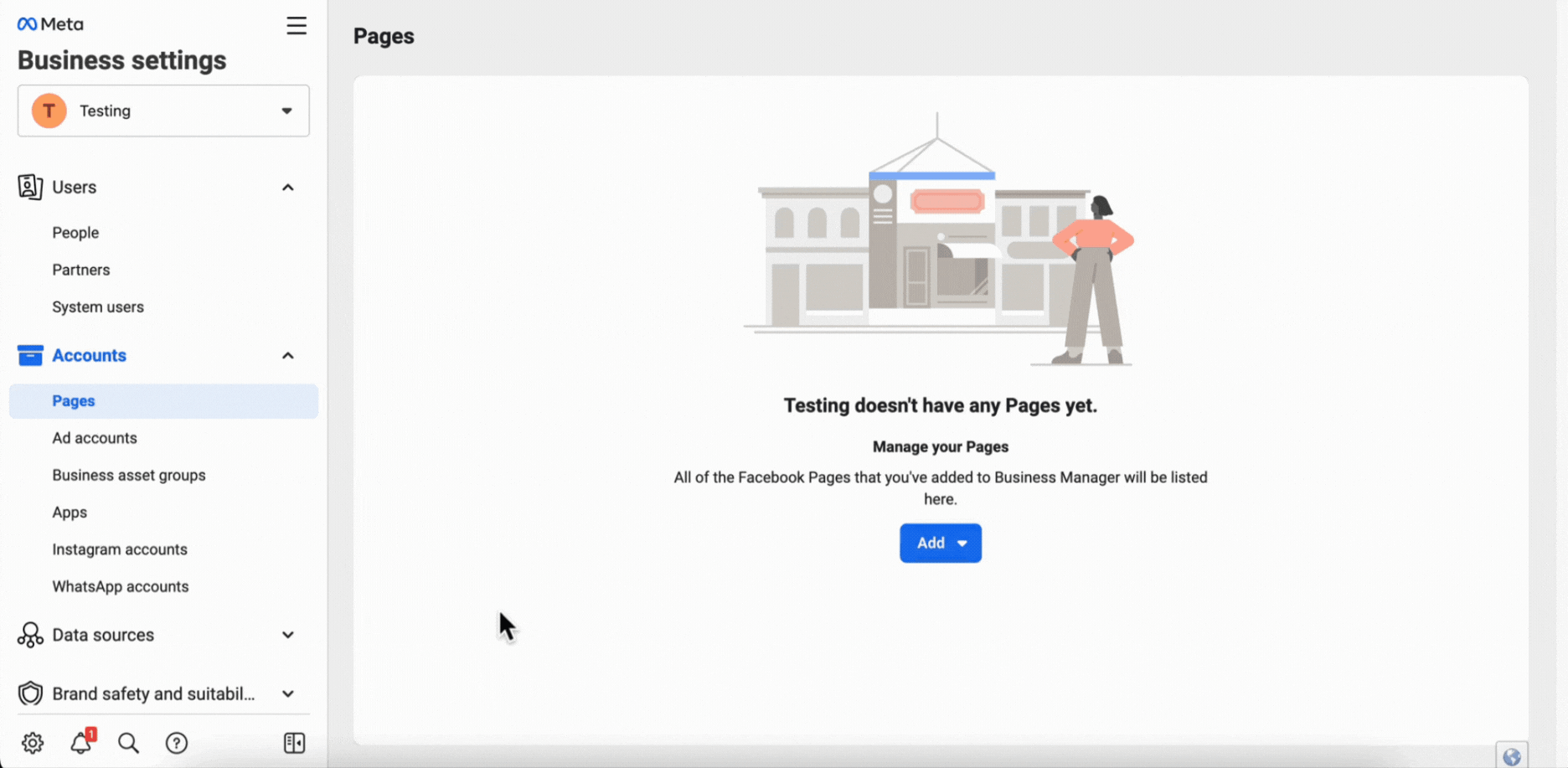Open the Testing business account dropdown
The image size is (1568, 768).
coord(163,111)
